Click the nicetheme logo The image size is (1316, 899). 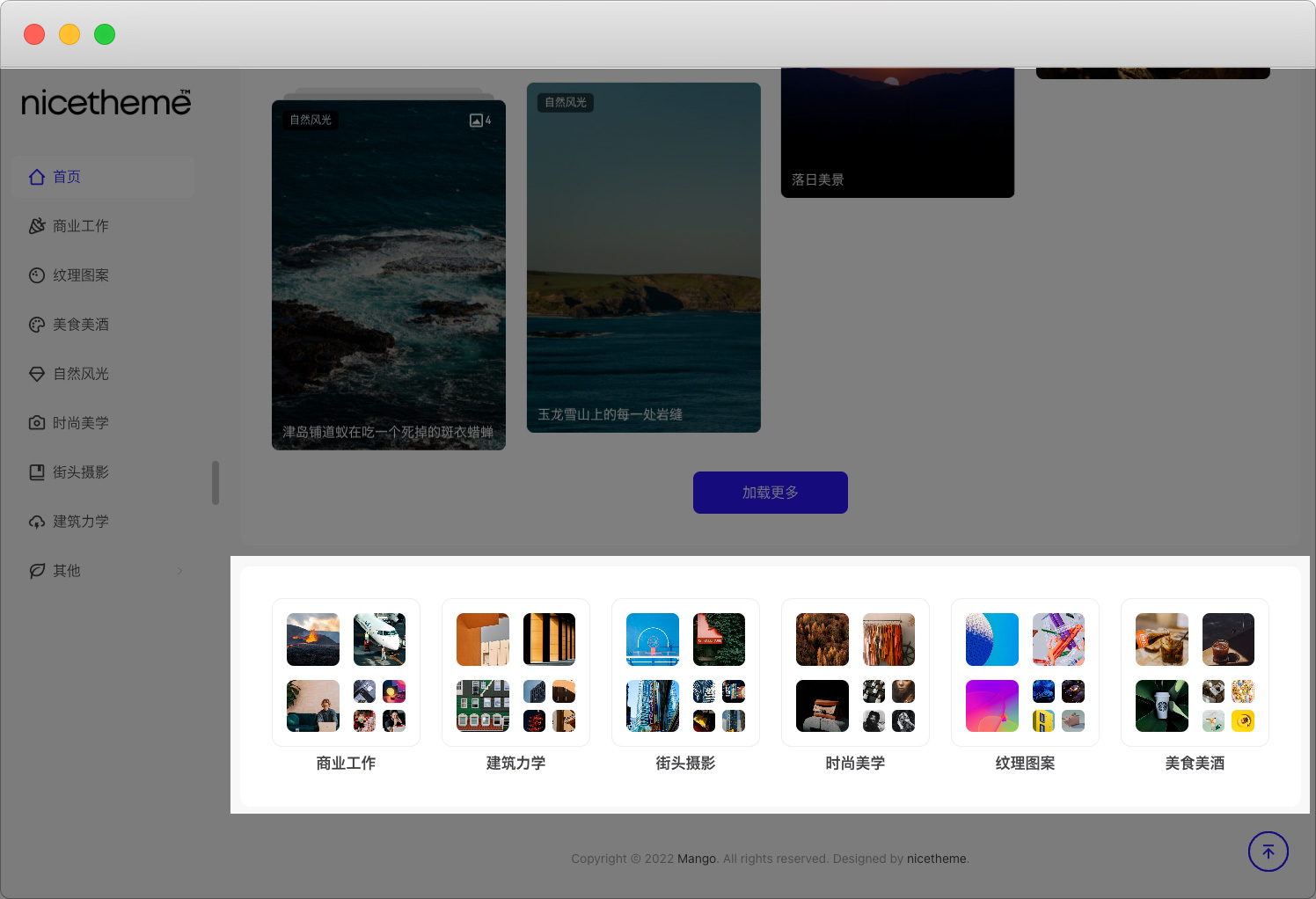pos(106,102)
